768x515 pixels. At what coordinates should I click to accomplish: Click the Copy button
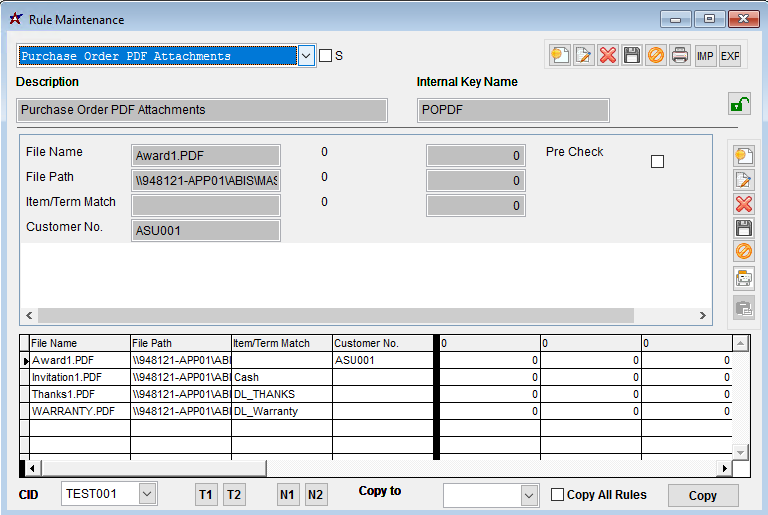pyautogui.click(x=703, y=495)
